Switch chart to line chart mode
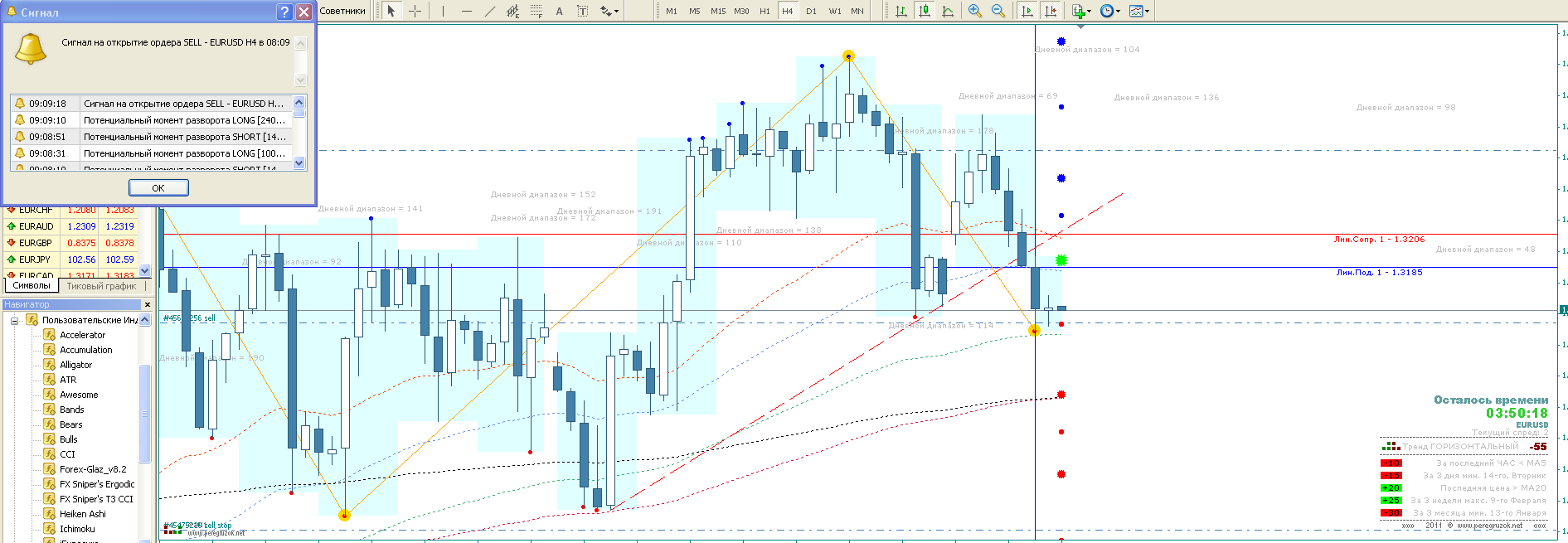The height and width of the screenshot is (543, 1568). point(948,11)
